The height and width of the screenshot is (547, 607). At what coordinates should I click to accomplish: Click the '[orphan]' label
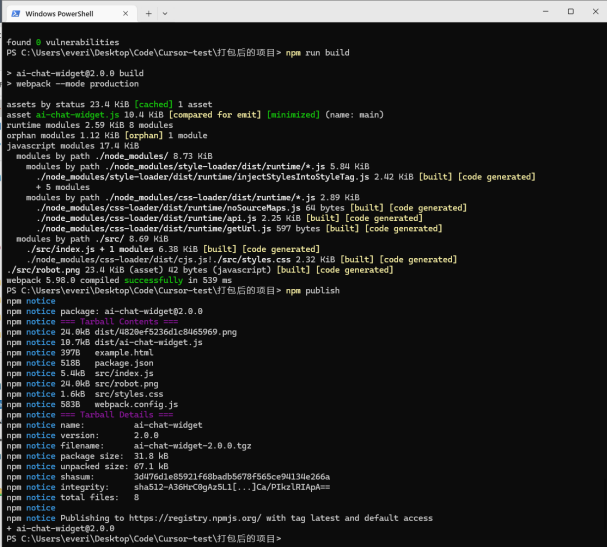(x=144, y=135)
